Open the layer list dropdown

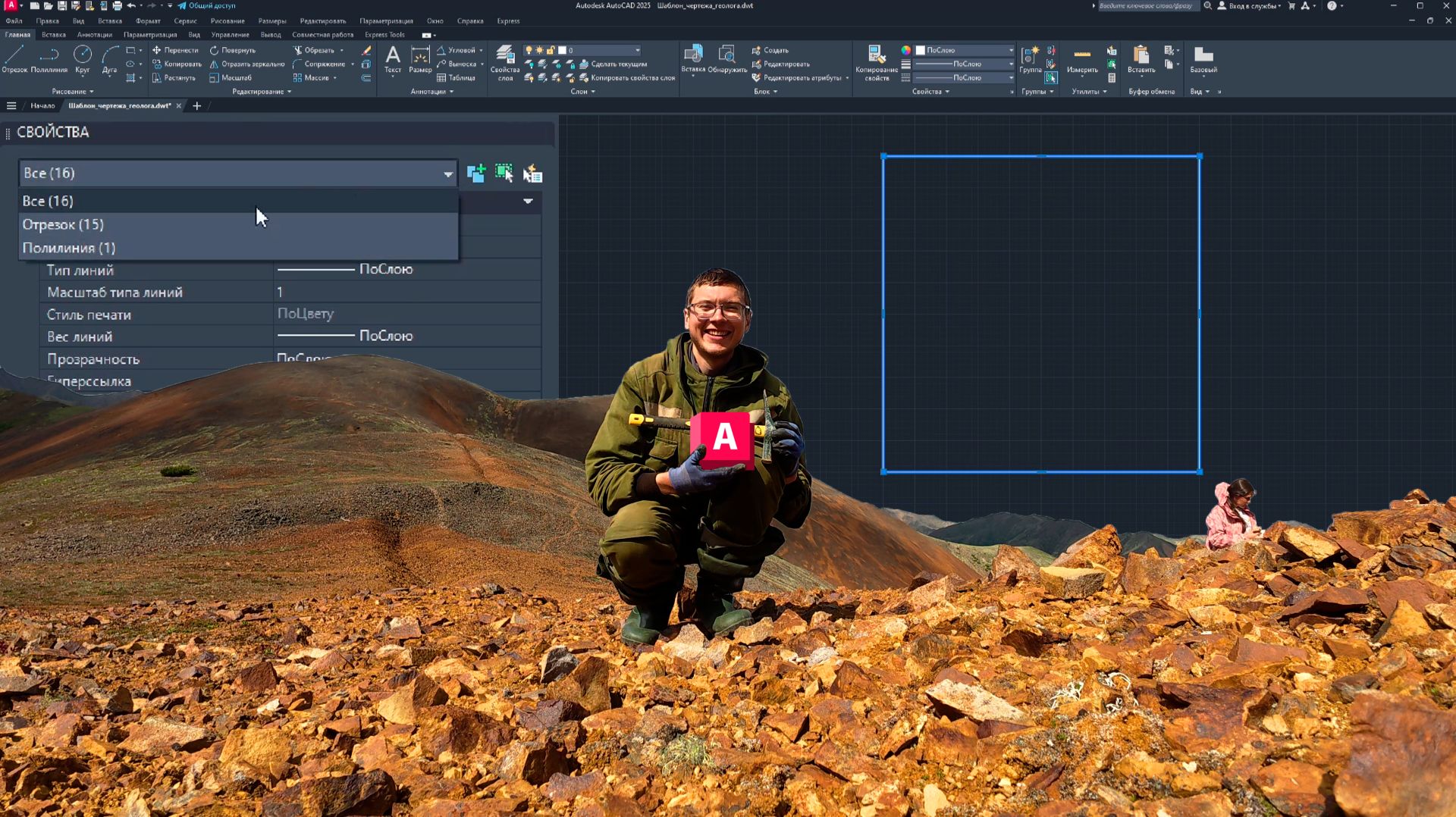pos(583,50)
